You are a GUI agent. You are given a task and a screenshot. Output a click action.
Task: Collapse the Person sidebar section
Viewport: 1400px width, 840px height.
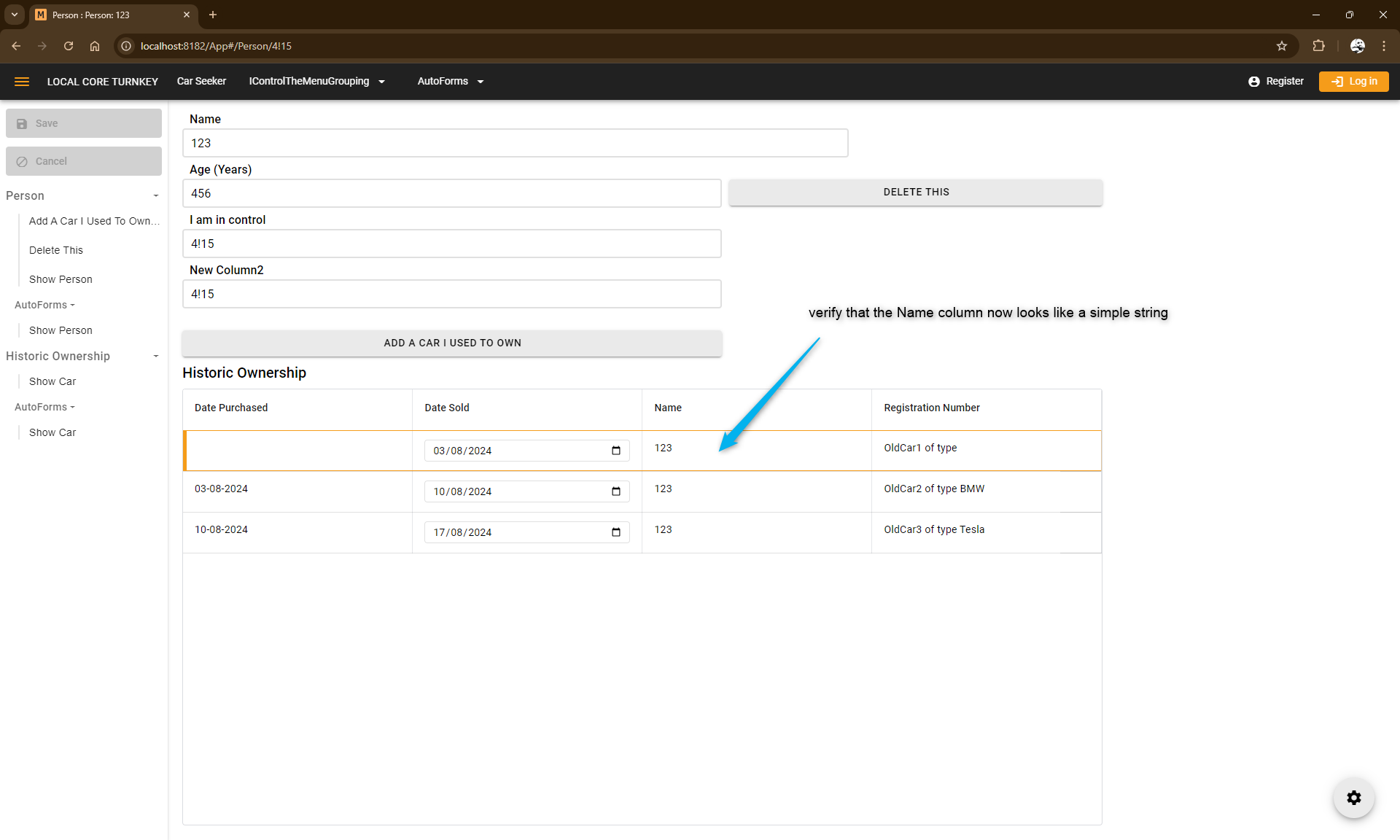click(155, 195)
